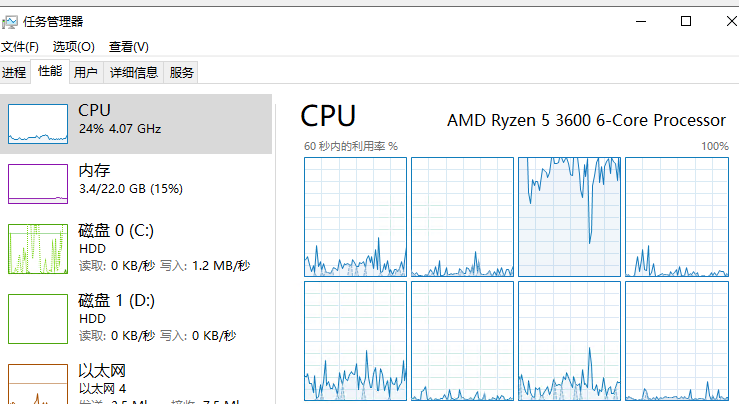Select the 以太网 orange graph thumbnail

tap(38, 384)
